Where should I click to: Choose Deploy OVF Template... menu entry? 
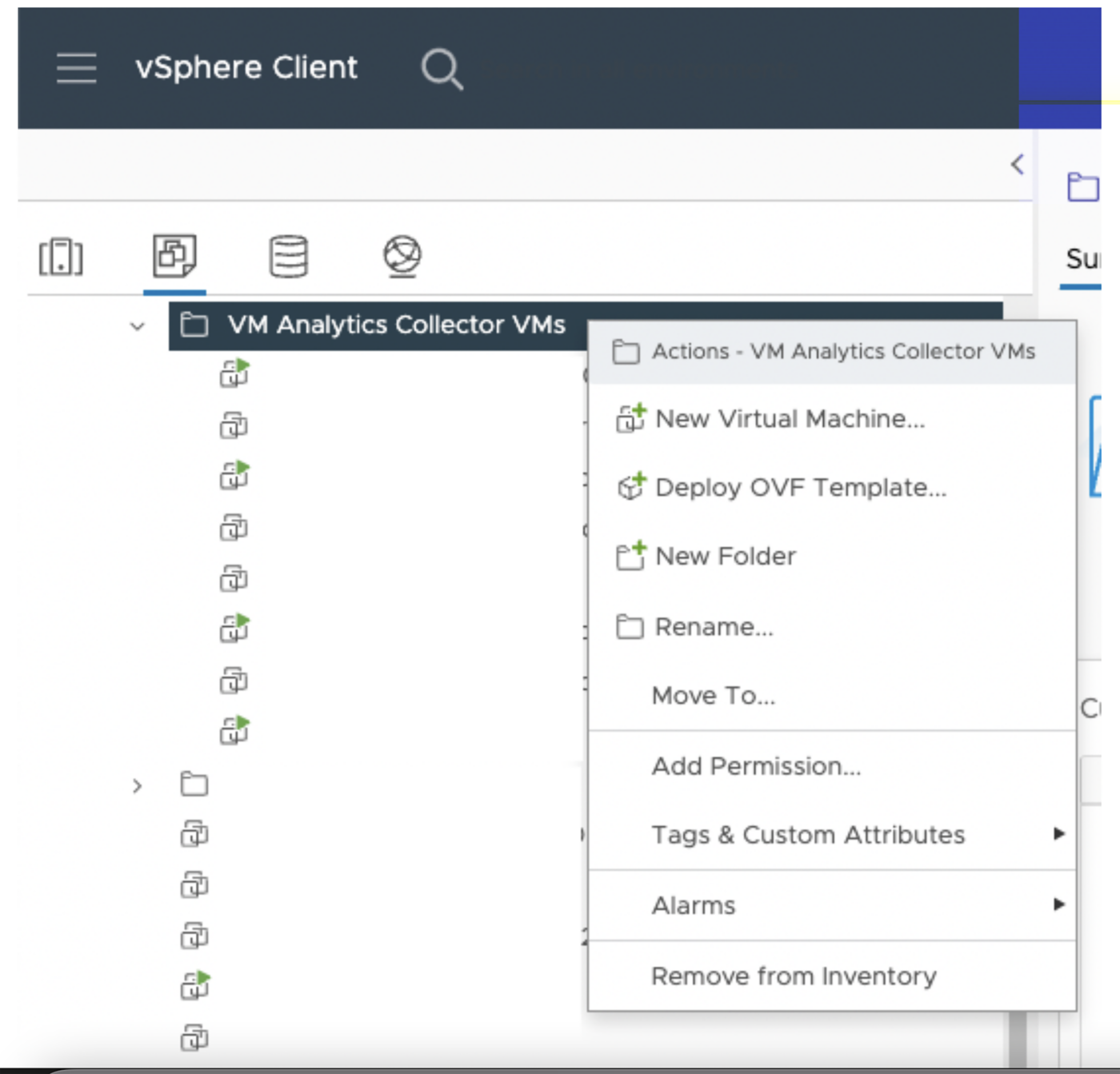click(x=832, y=487)
